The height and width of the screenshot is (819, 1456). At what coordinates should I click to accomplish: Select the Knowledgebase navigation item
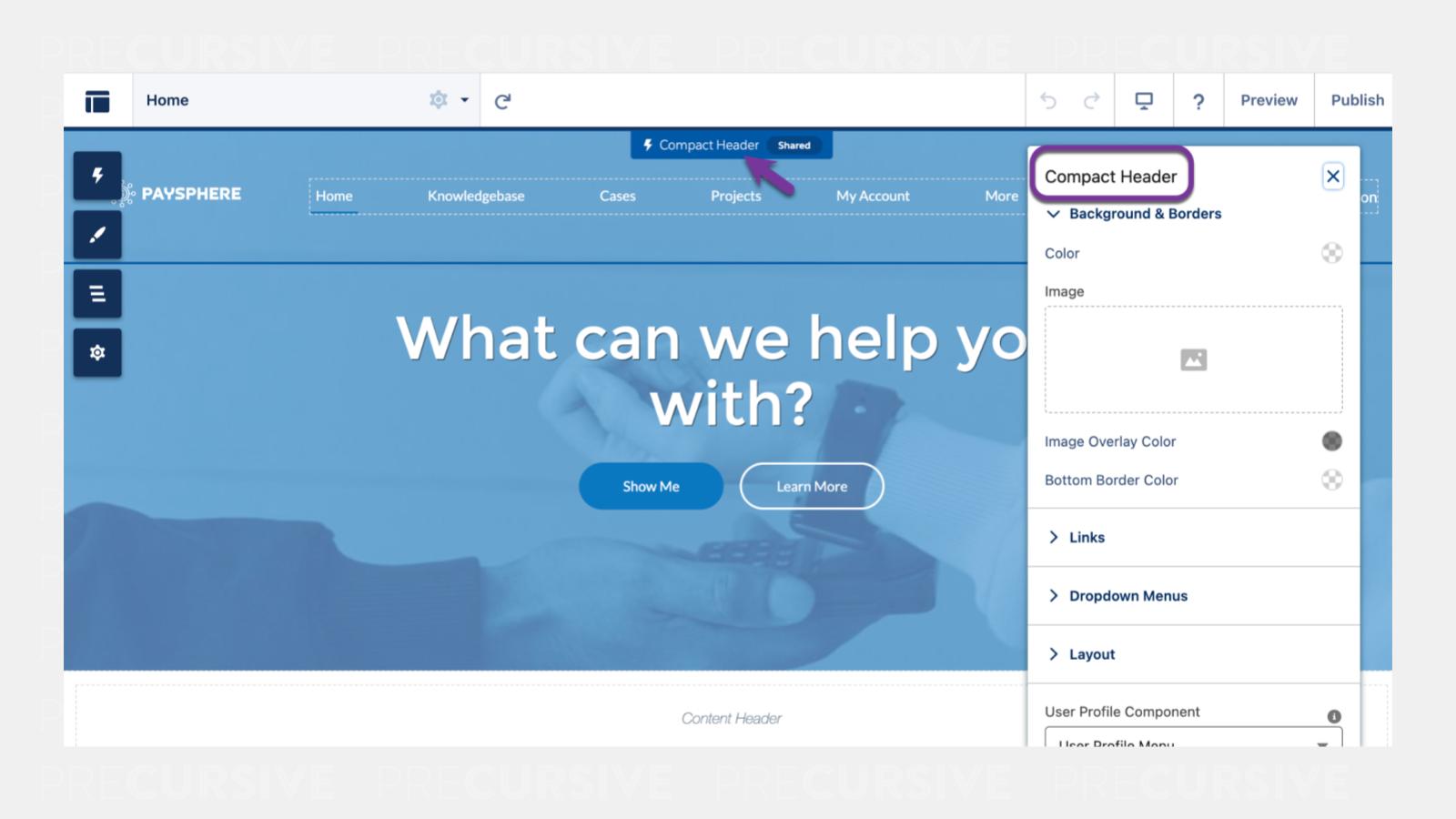(x=476, y=197)
